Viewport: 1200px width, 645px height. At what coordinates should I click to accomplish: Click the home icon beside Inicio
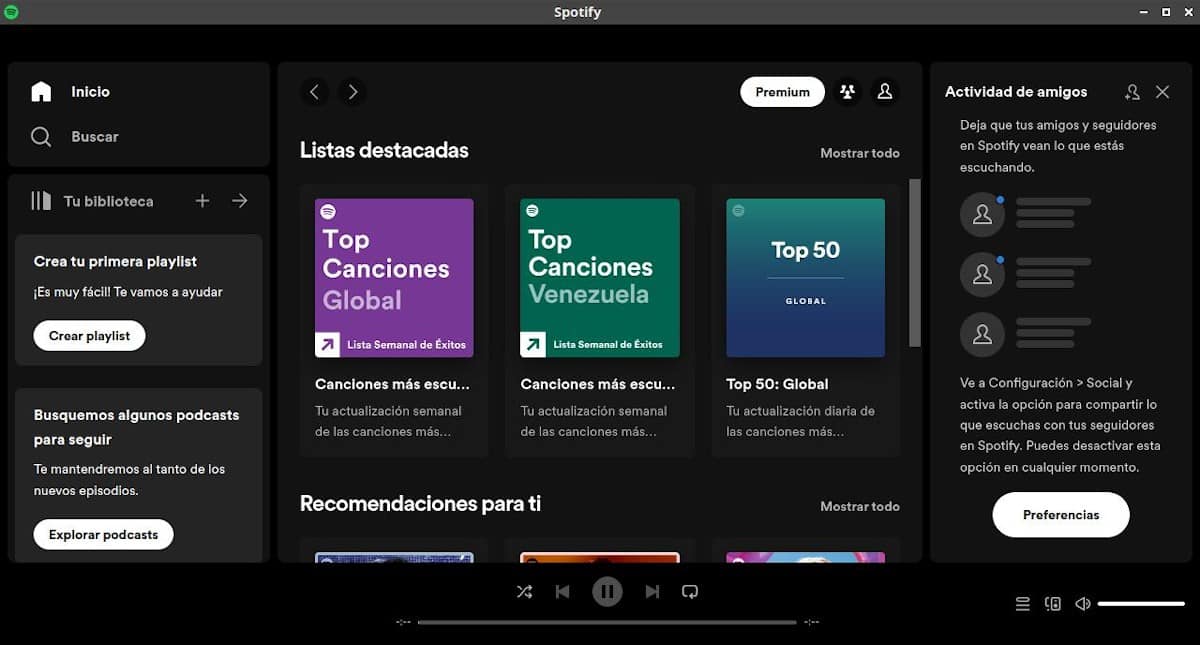click(x=41, y=91)
